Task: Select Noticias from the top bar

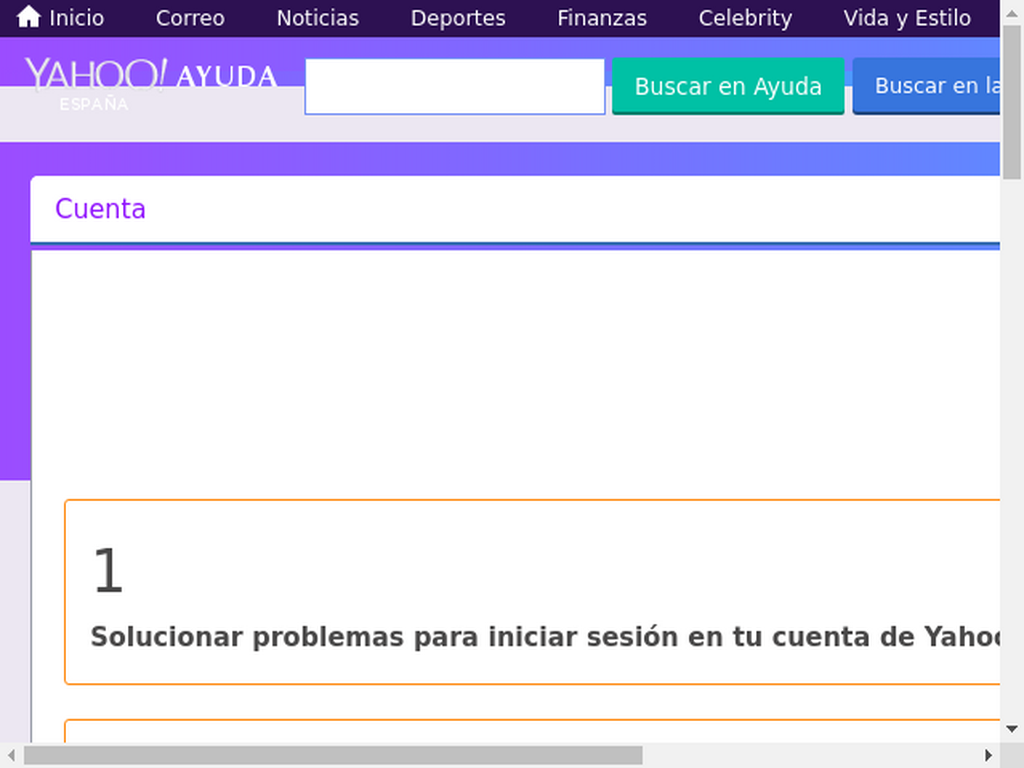Action: pyautogui.click(x=317, y=18)
